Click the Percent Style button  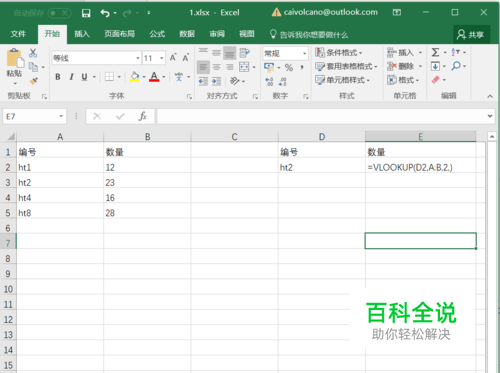click(x=289, y=68)
